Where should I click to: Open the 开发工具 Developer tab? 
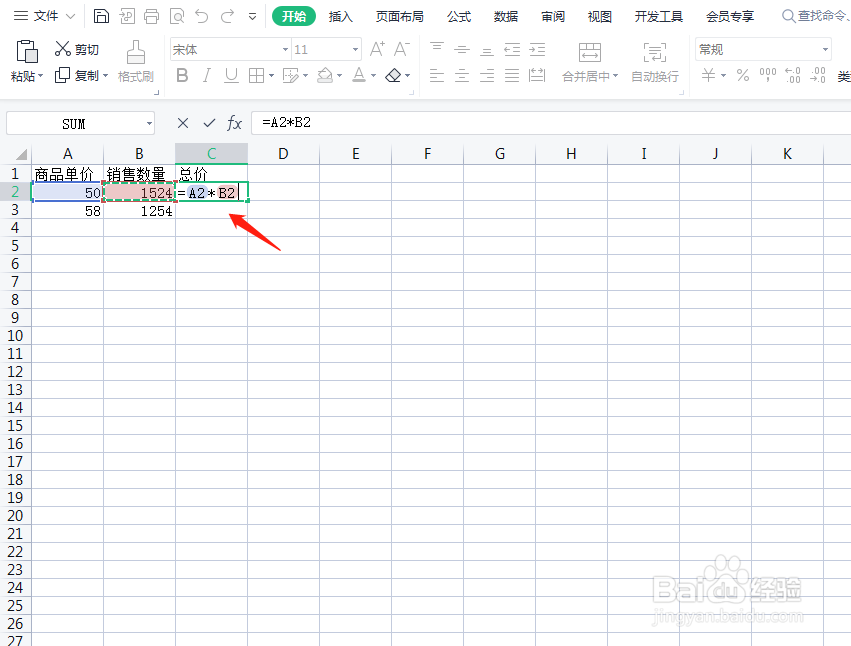(x=659, y=17)
